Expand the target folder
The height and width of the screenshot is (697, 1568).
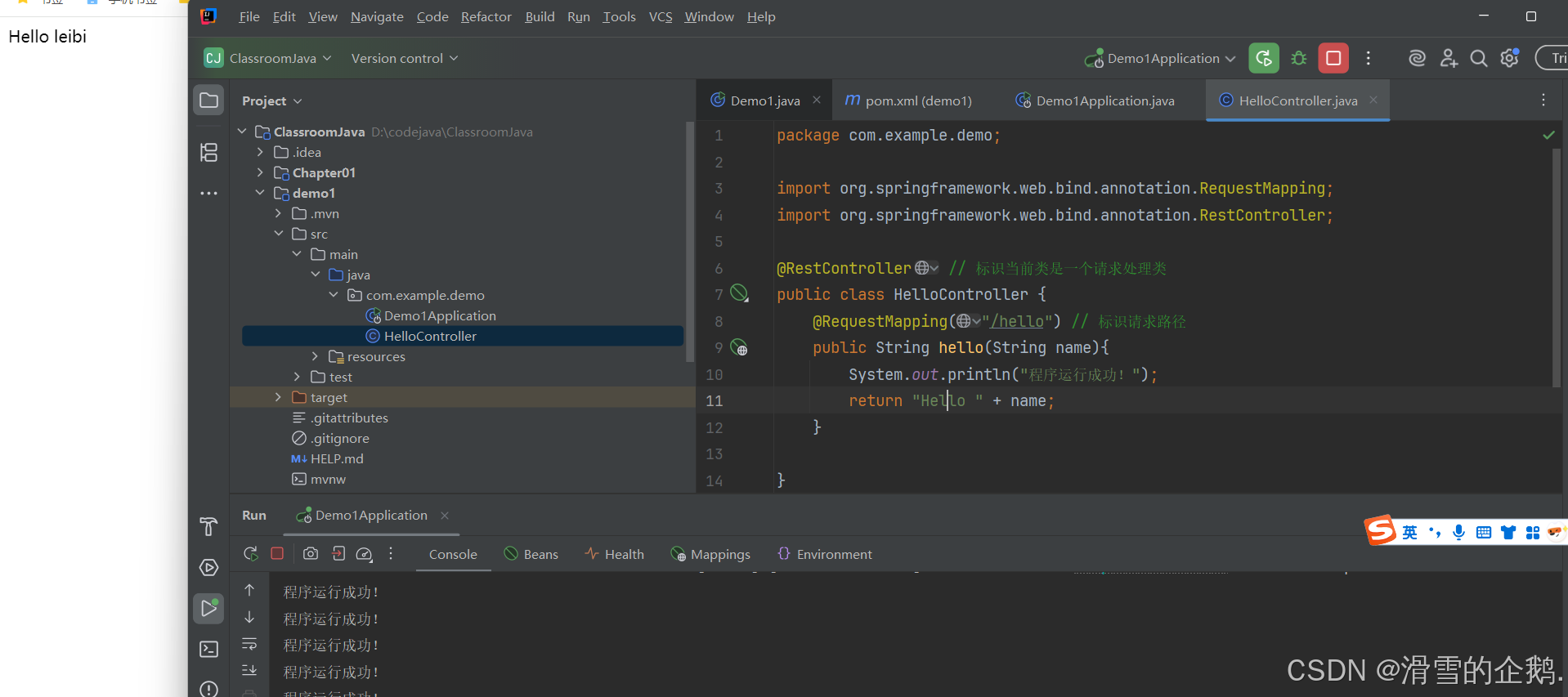pyautogui.click(x=279, y=397)
